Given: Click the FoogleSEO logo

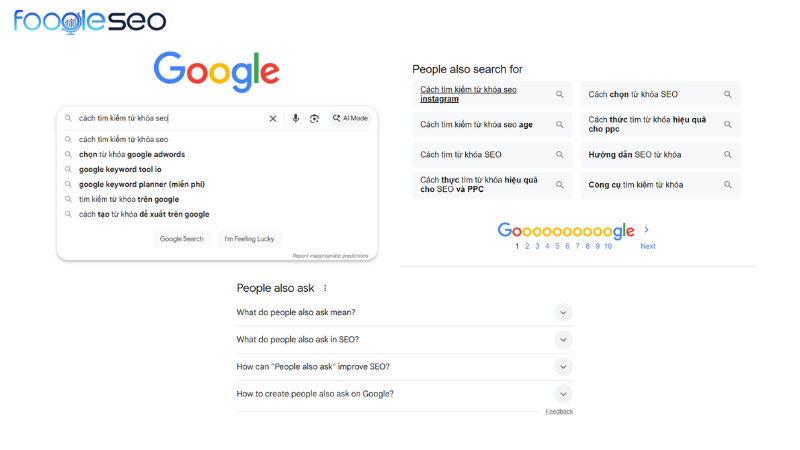Looking at the screenshot, I should [x=90, y=21].
